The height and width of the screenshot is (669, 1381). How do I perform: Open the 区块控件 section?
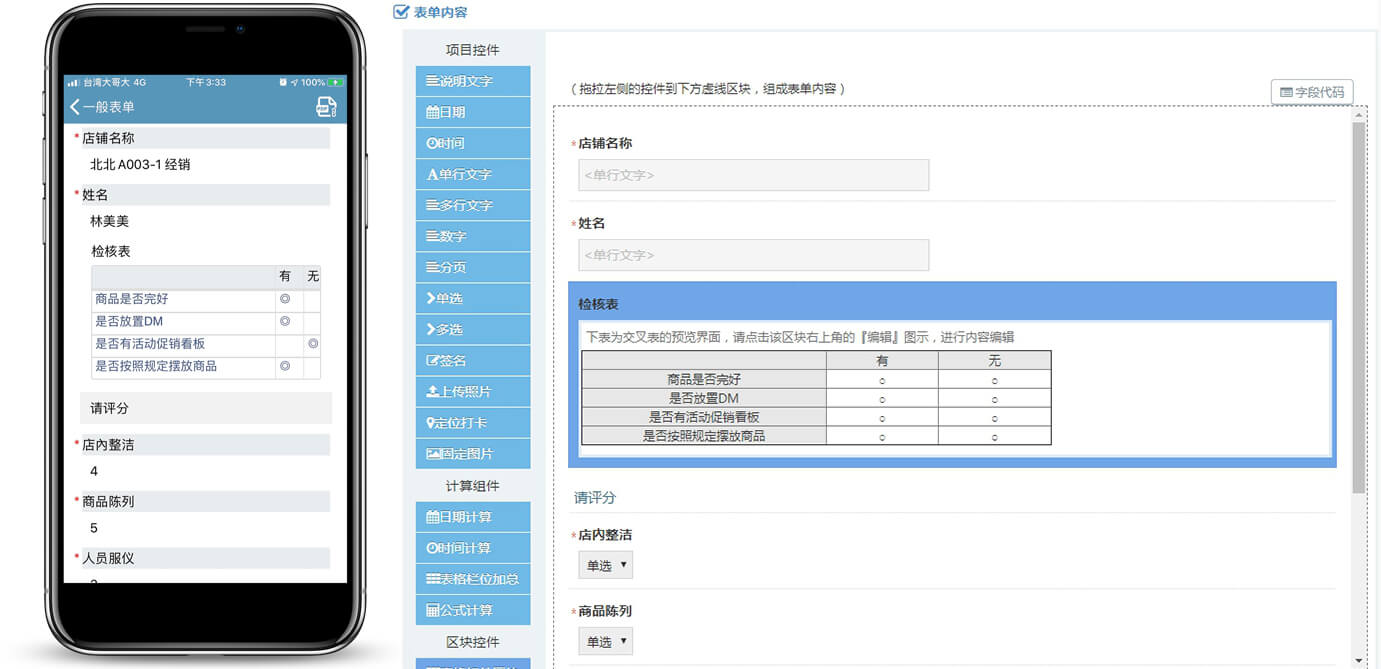point(473,641)
